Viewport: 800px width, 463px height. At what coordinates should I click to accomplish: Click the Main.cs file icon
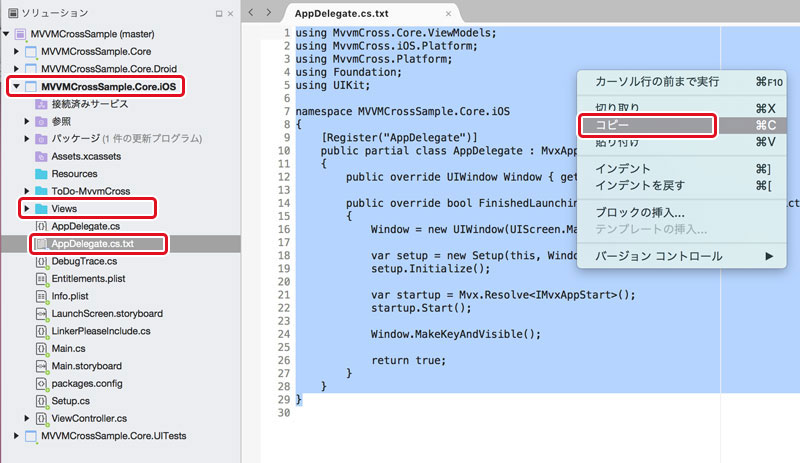click(x=41, y=349)
